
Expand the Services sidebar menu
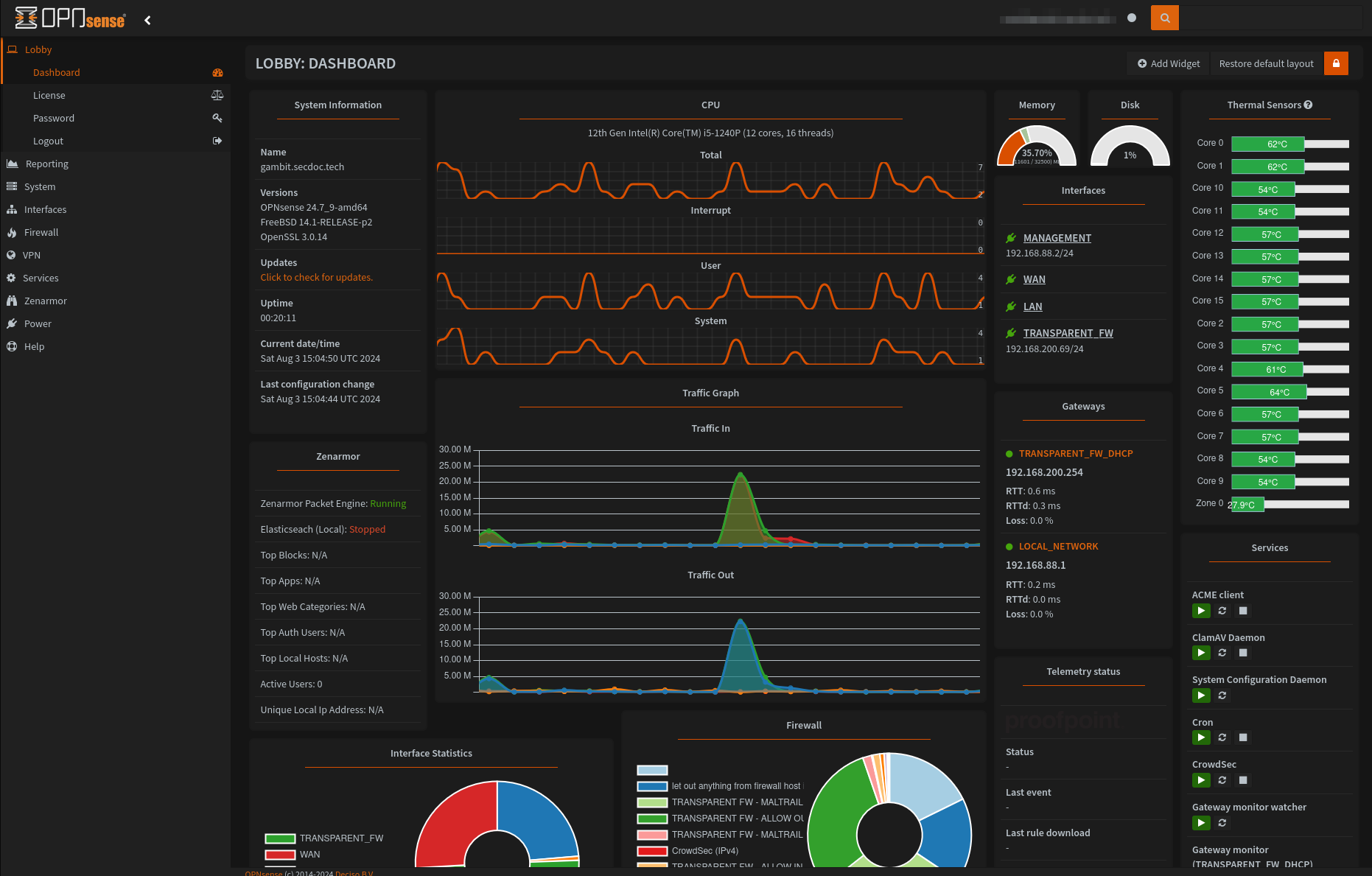(41, 278)
